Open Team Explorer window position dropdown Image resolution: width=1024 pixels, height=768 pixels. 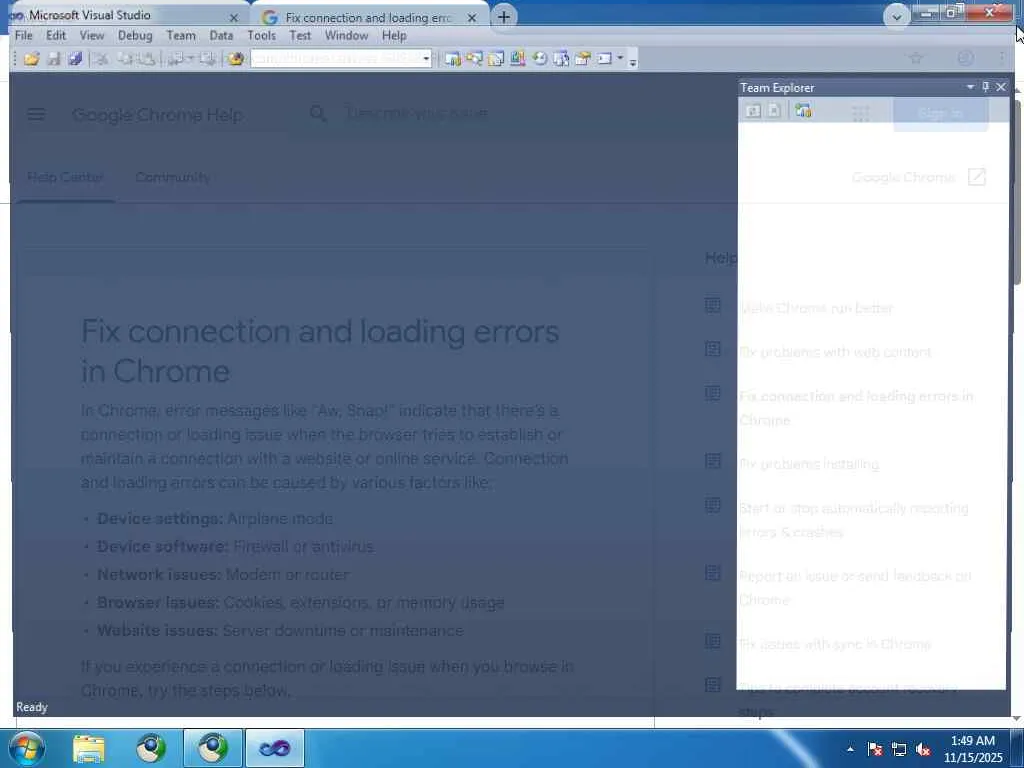[x=970, y=87]
